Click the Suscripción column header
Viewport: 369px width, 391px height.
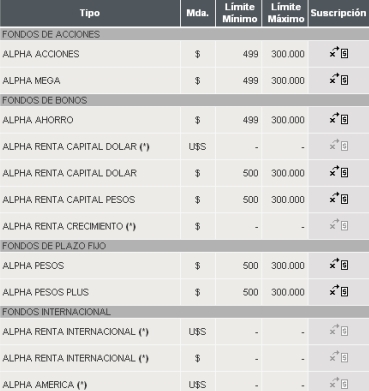[338, 13]
